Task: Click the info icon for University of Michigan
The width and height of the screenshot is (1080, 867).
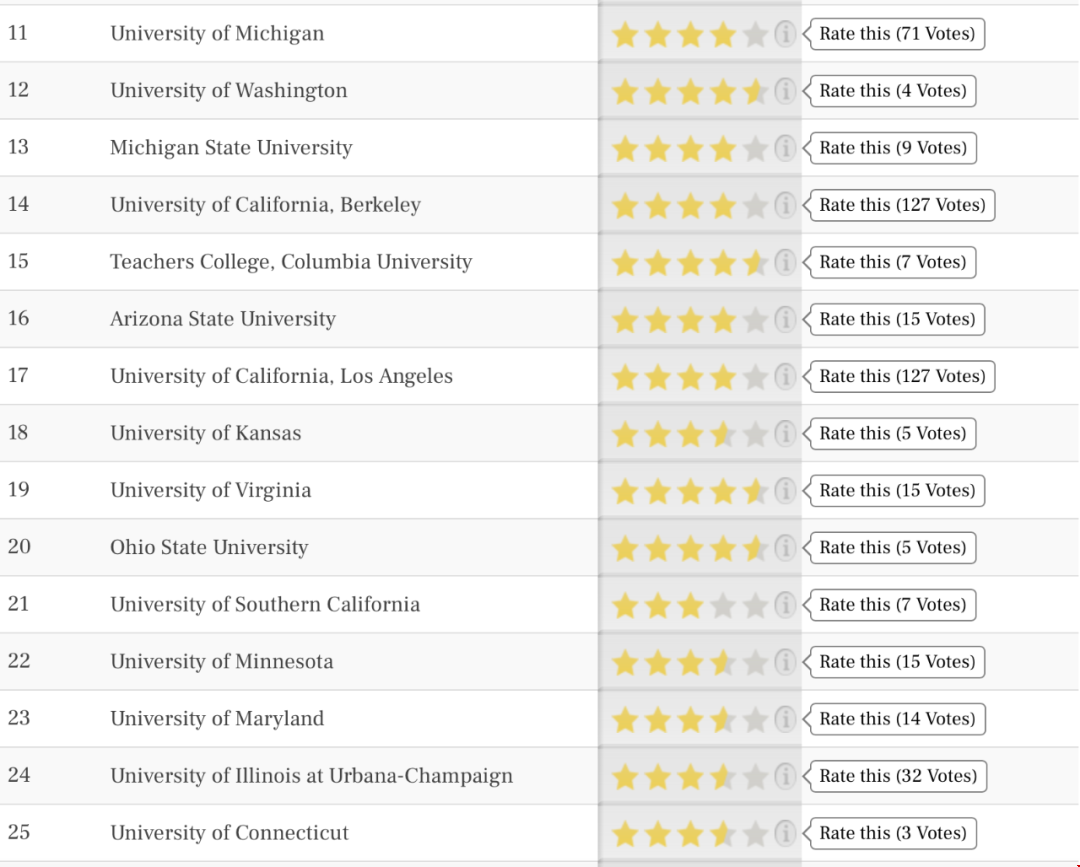Action: click(x=785, y=34)
